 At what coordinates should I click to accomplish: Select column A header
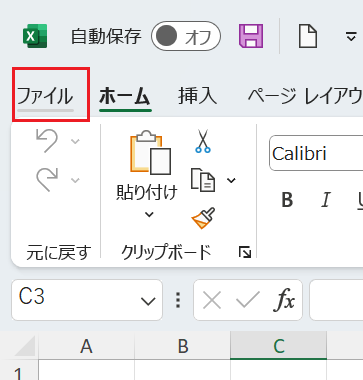pyautogui.click(x=86, y=346)
